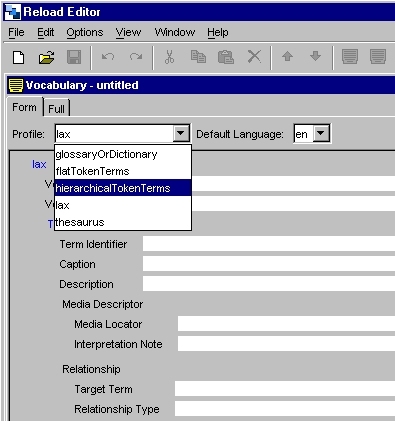Select lax option in the profile list
395x421 pixels.
coord(123,205)
